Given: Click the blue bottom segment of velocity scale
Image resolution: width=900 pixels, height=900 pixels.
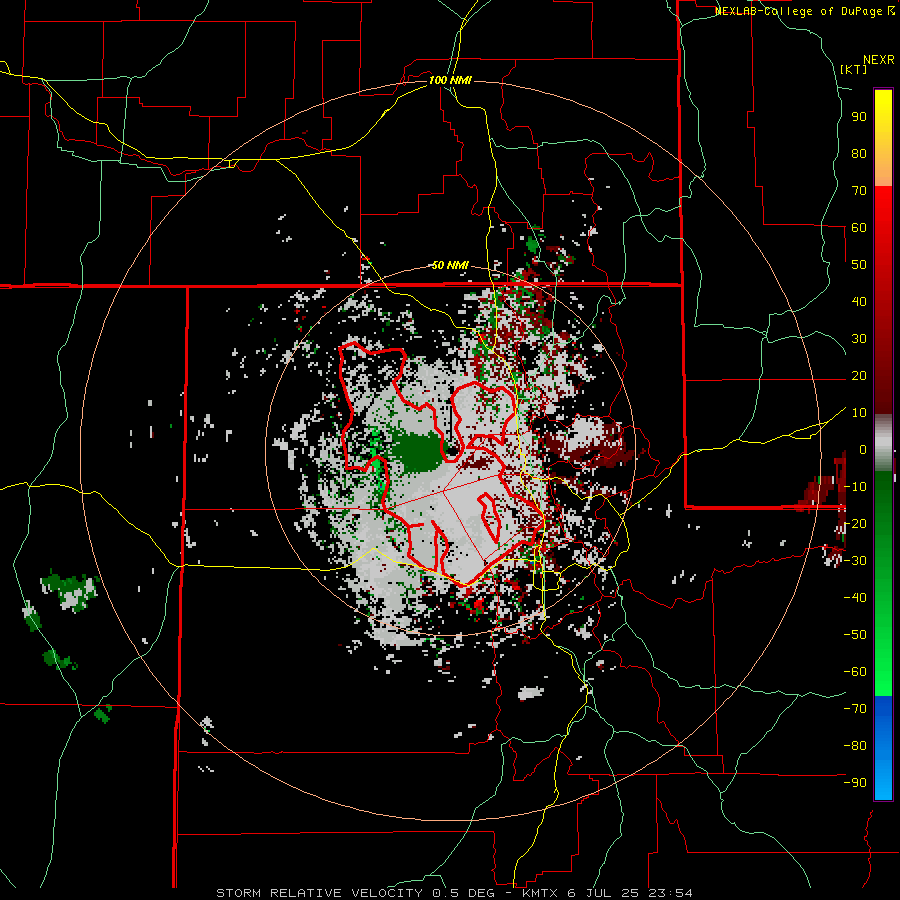Looking at the screenshot, I should coord(883,747).
